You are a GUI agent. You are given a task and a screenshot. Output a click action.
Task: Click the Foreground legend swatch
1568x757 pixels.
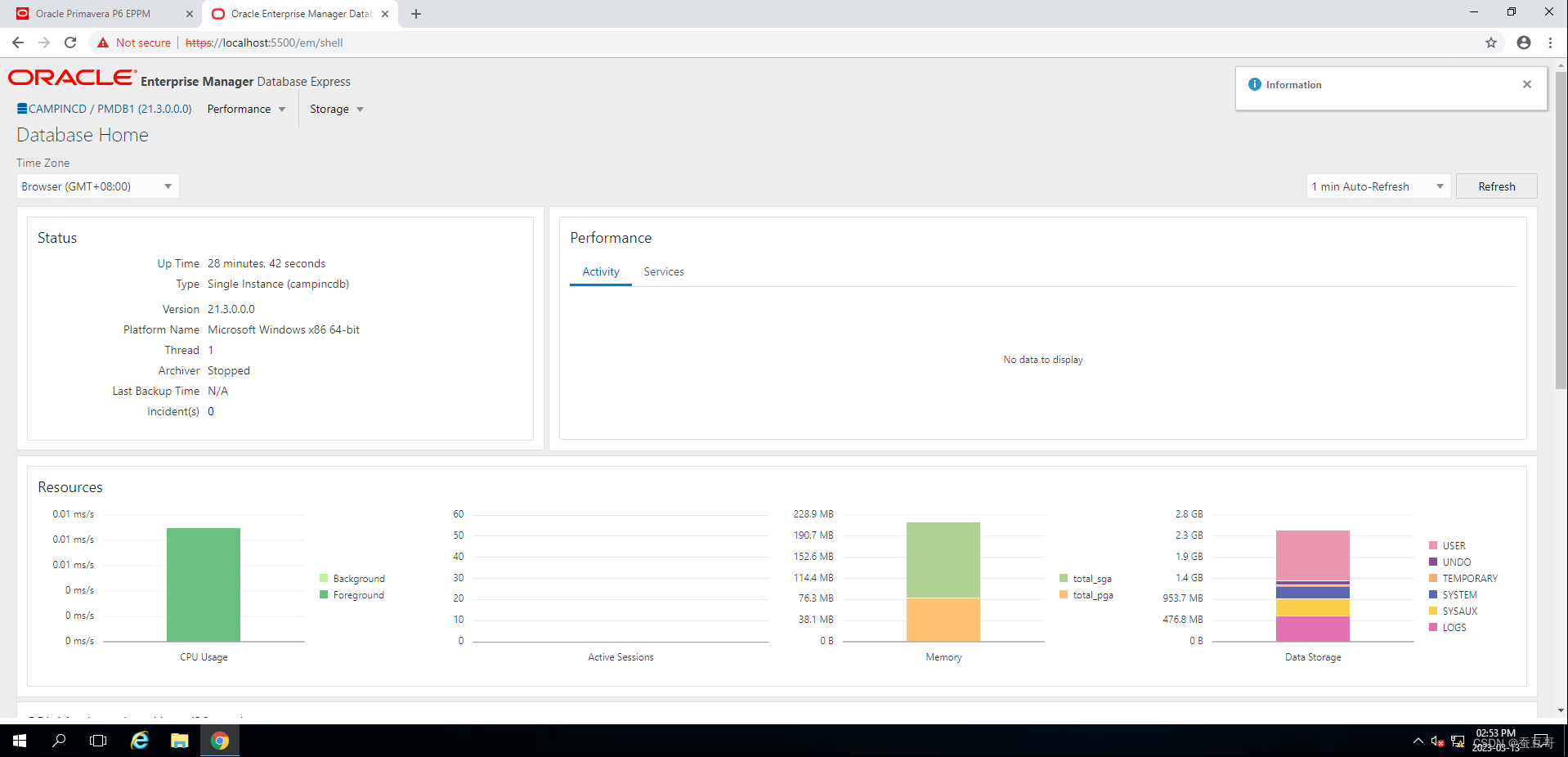324,594
